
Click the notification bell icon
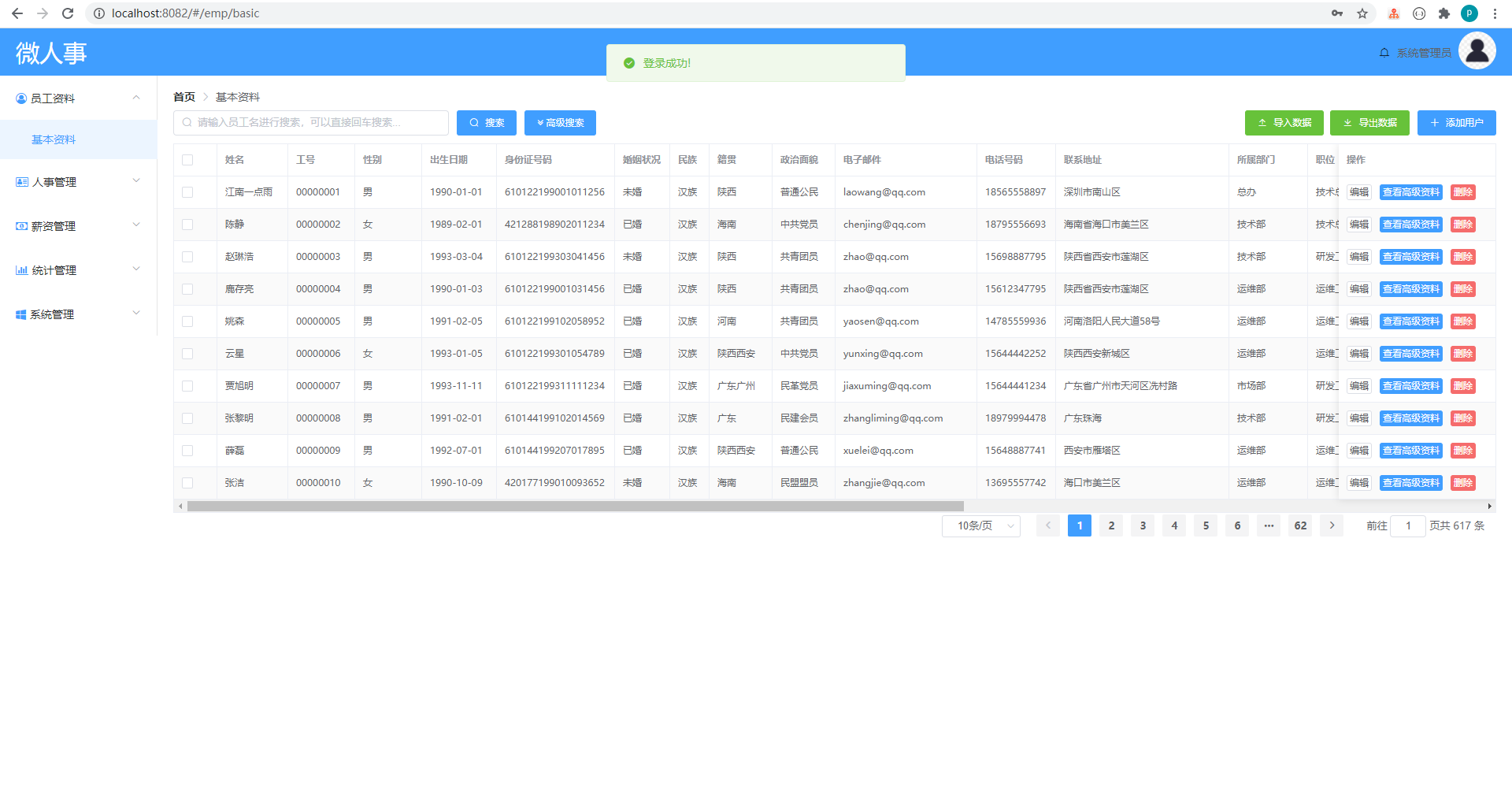click(x=1384, y=52)
